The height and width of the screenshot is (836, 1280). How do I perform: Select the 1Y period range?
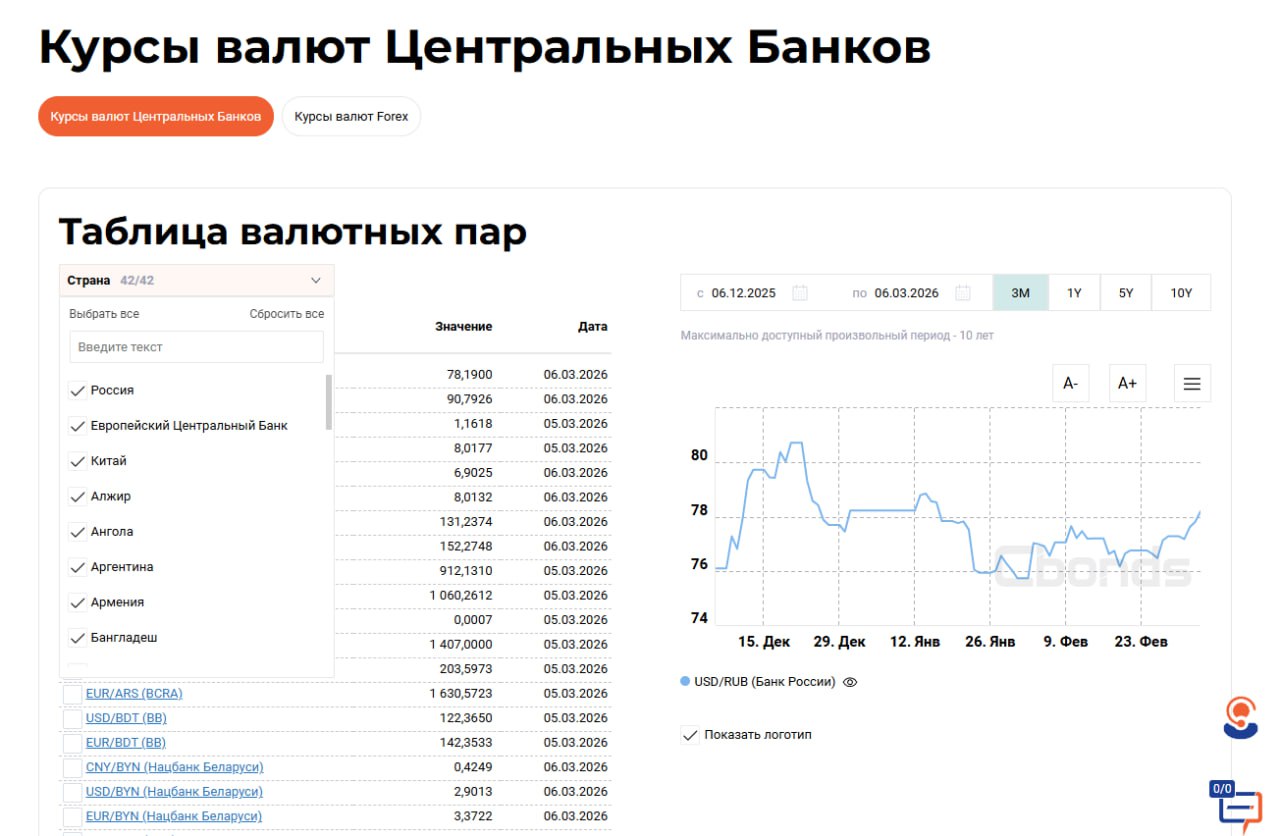pos(1074,293)
